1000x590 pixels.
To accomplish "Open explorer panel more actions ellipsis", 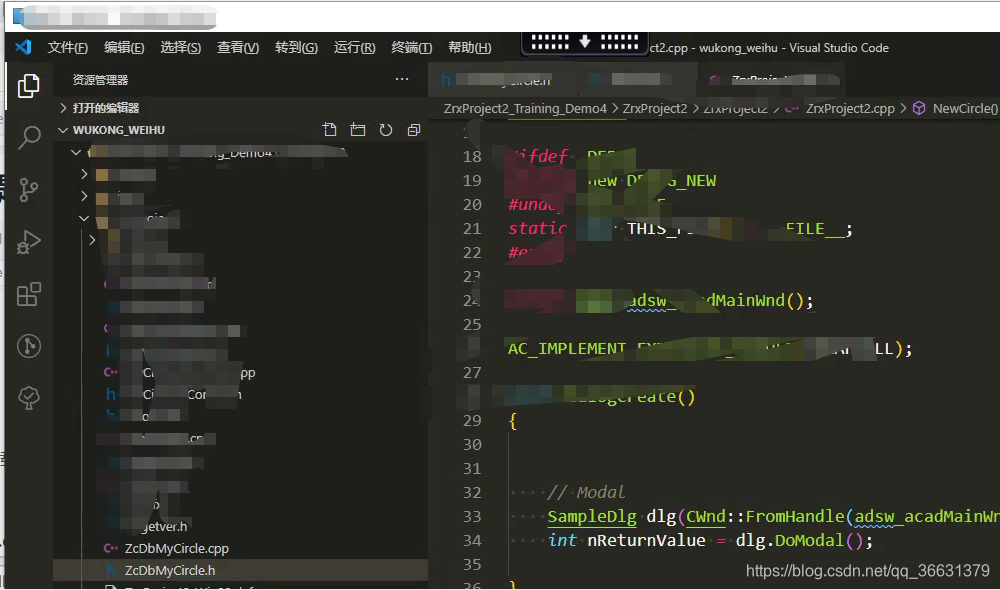I will point(402,79).
